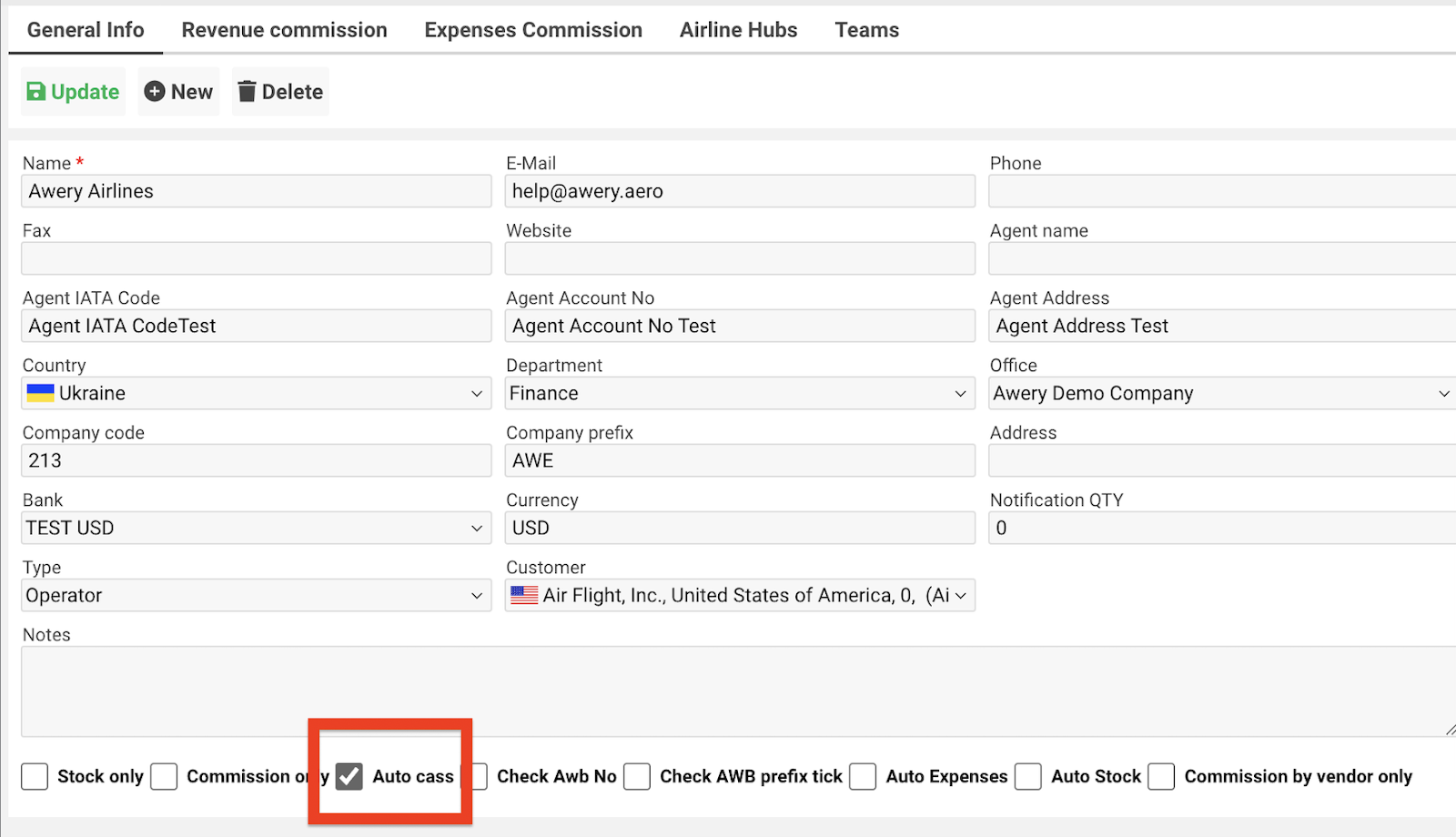Focus the Company code input field
The width and height of the screenshot is (1456, 837).
(256, 460)
